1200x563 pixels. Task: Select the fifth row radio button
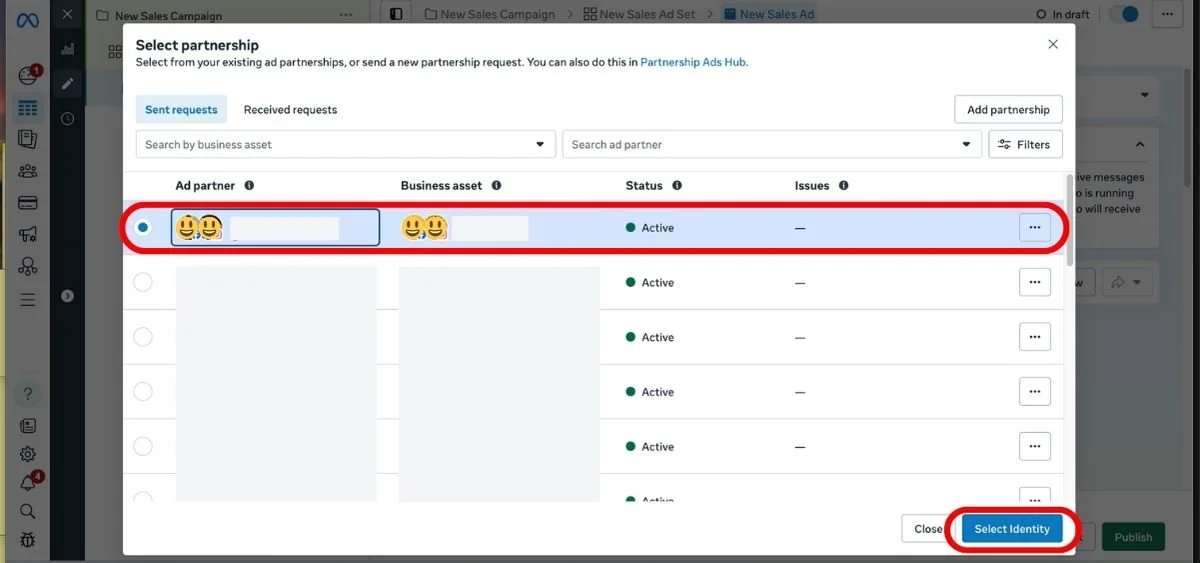pos(143,446)
